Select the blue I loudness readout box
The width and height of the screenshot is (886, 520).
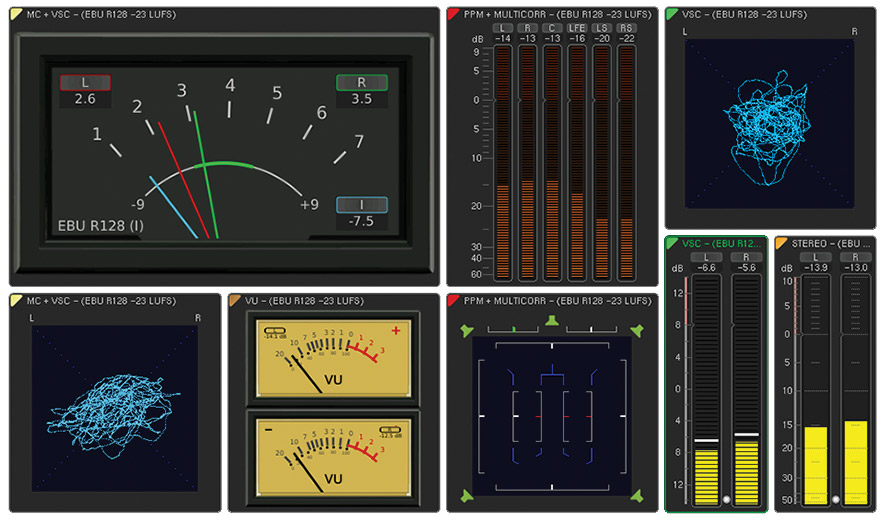(361, 205)
